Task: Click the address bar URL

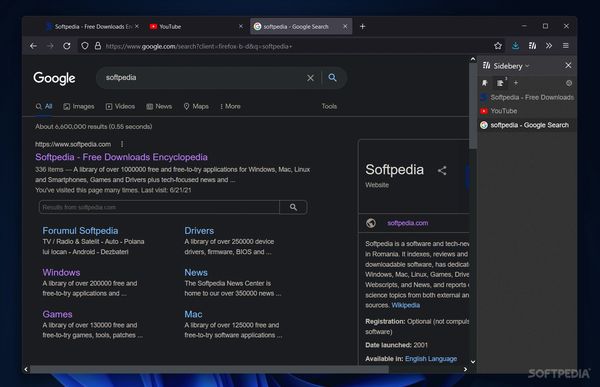Action: pyautogui.click(x=199, y=46)
